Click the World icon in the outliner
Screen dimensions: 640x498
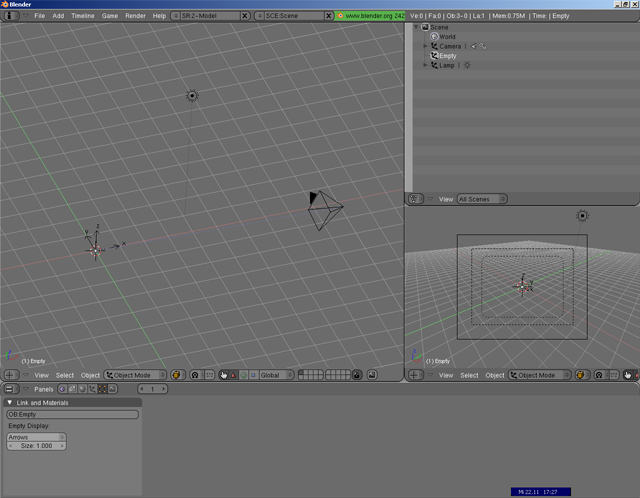434,36
